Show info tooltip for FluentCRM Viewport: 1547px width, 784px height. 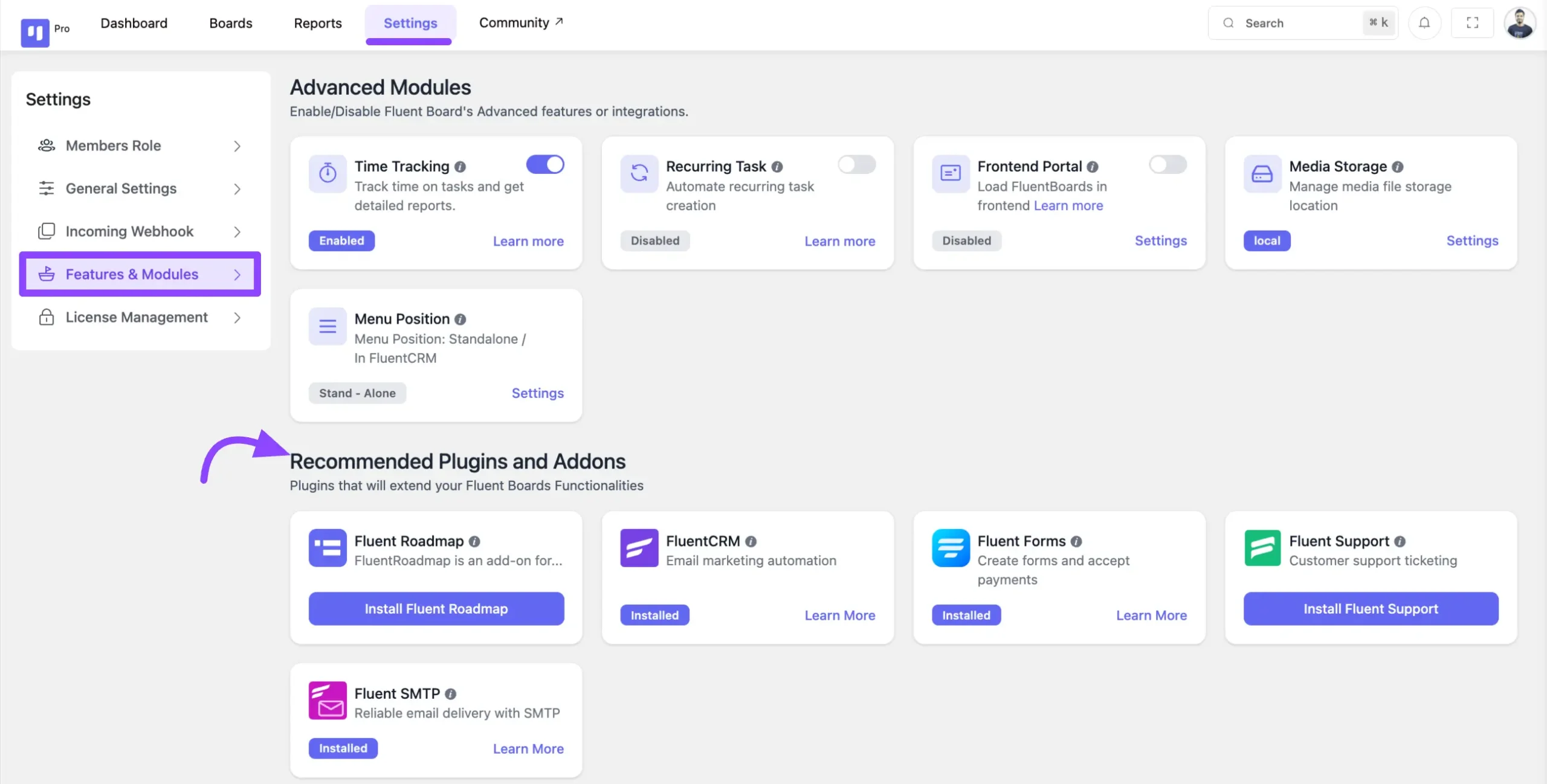click(751, 542)
